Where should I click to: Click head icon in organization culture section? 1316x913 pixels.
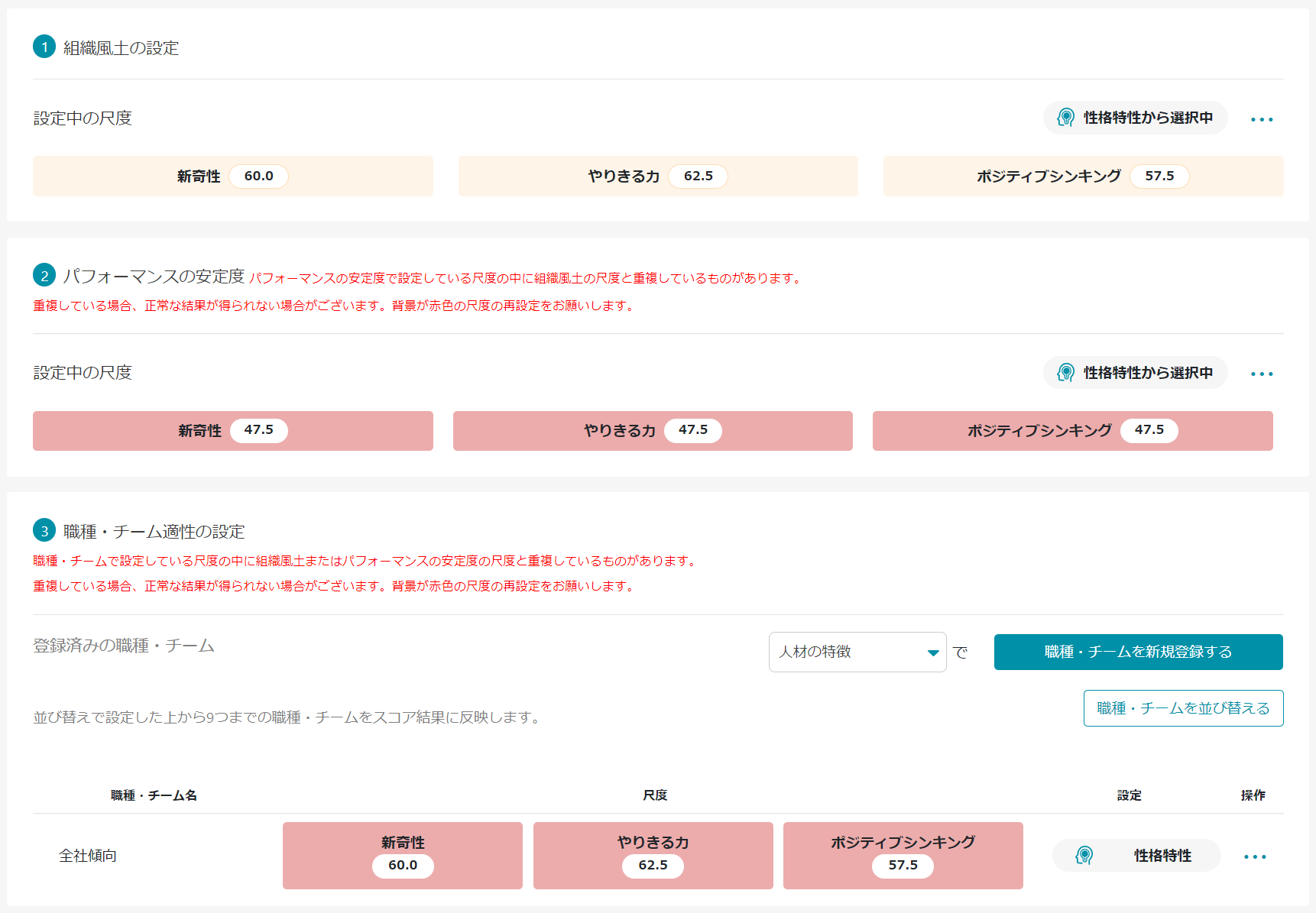pyautogui.click(x=1065, y=118)
